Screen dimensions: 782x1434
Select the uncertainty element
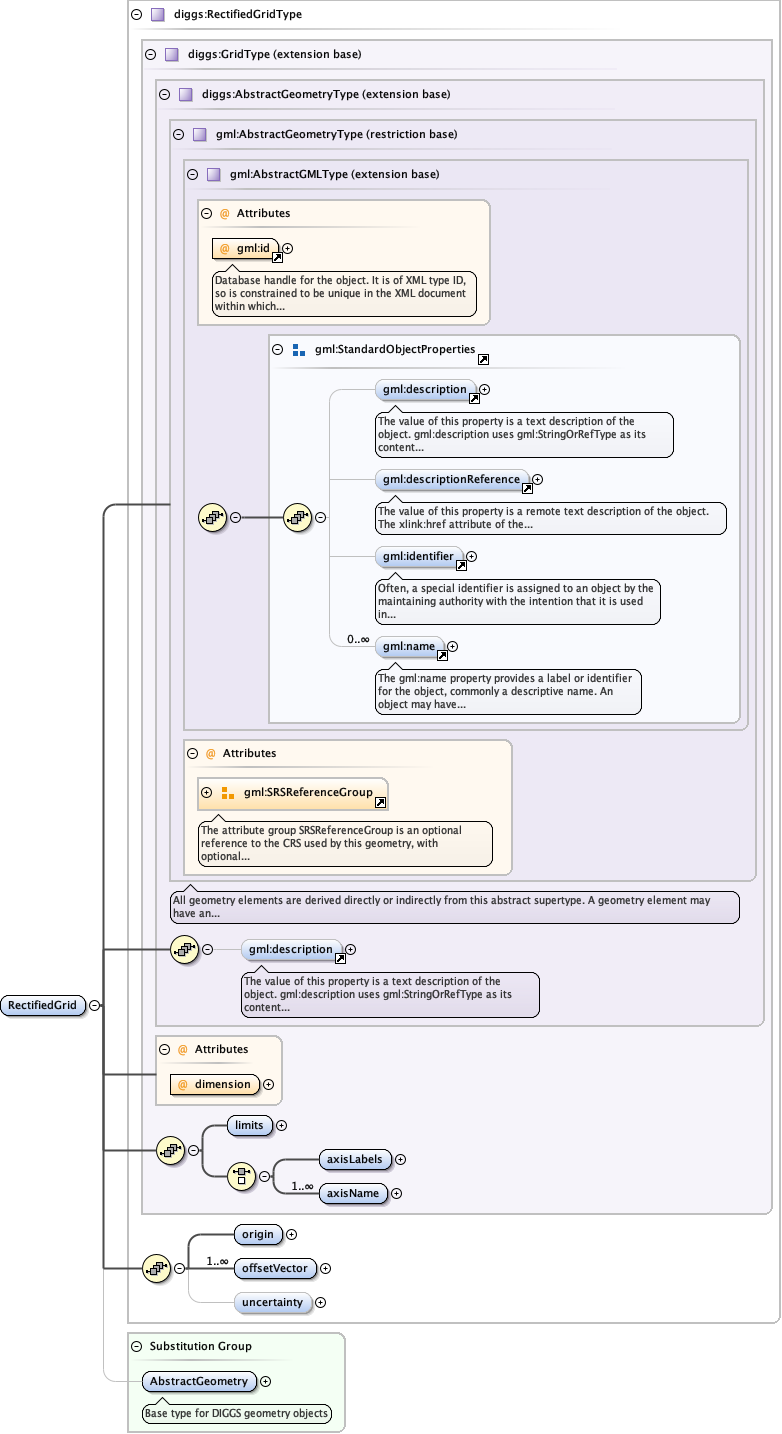point(270,1302)
